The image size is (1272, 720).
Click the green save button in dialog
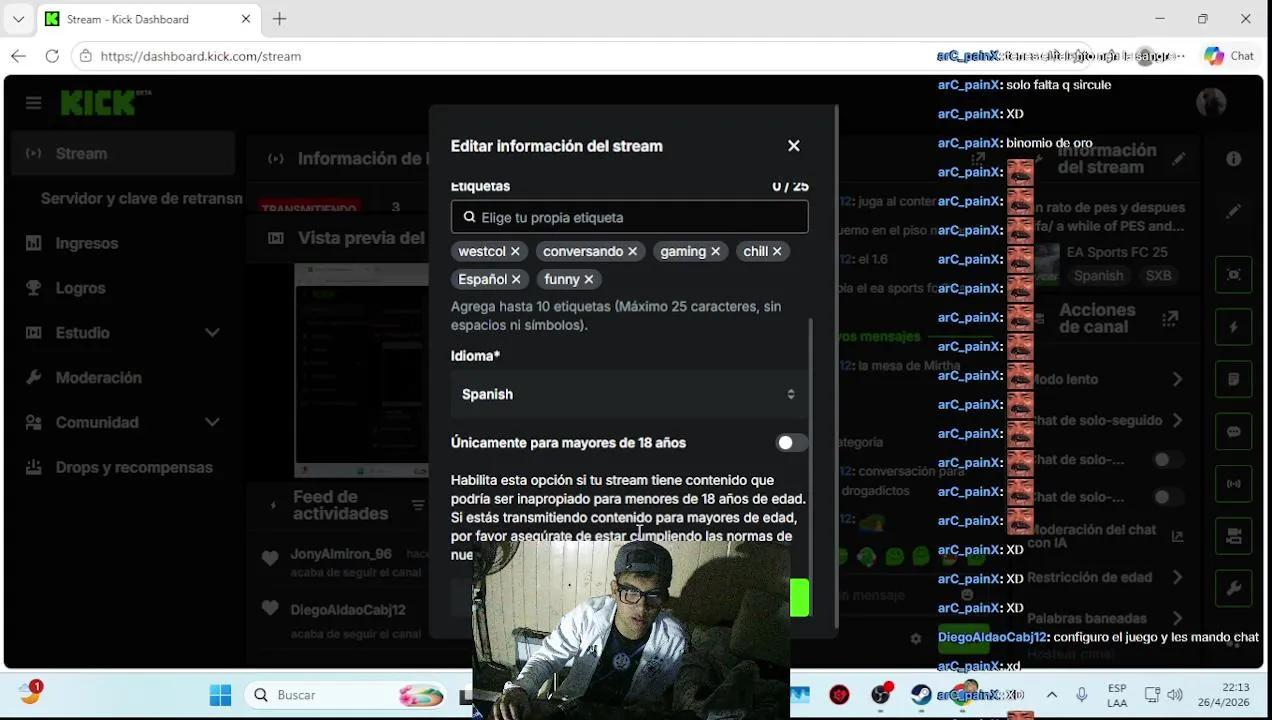[x=799, y=598]
